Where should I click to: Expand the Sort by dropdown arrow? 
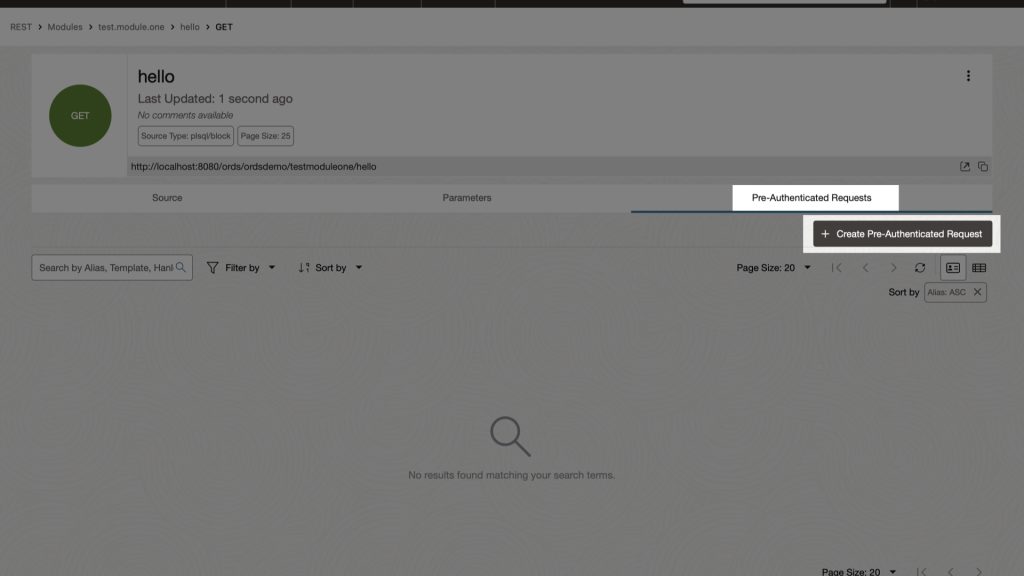(x=359, y=268)
